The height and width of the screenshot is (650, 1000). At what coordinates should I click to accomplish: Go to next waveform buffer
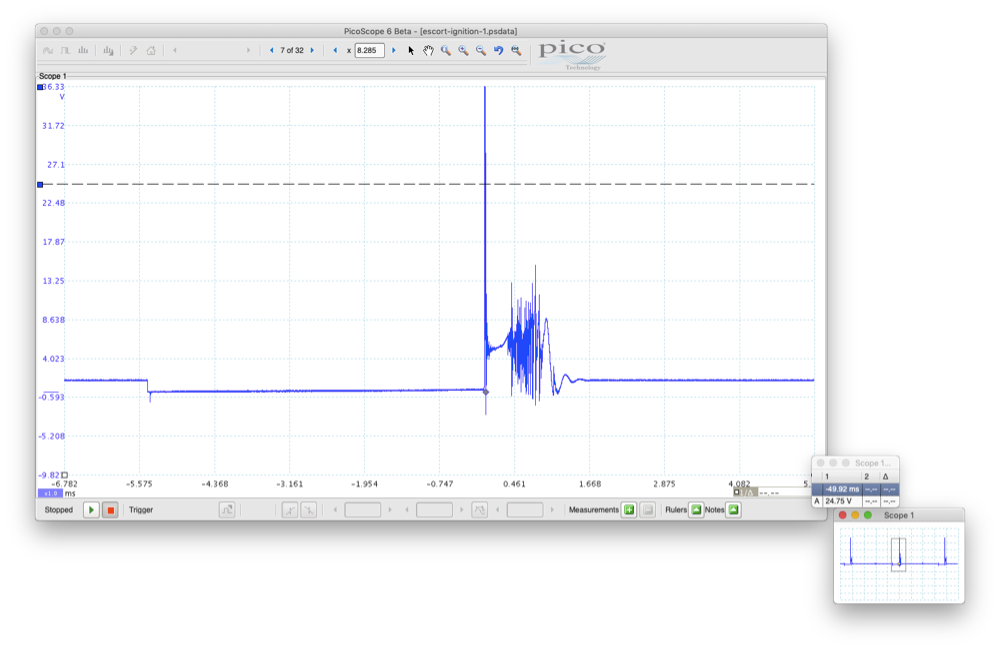click(312, 50)
